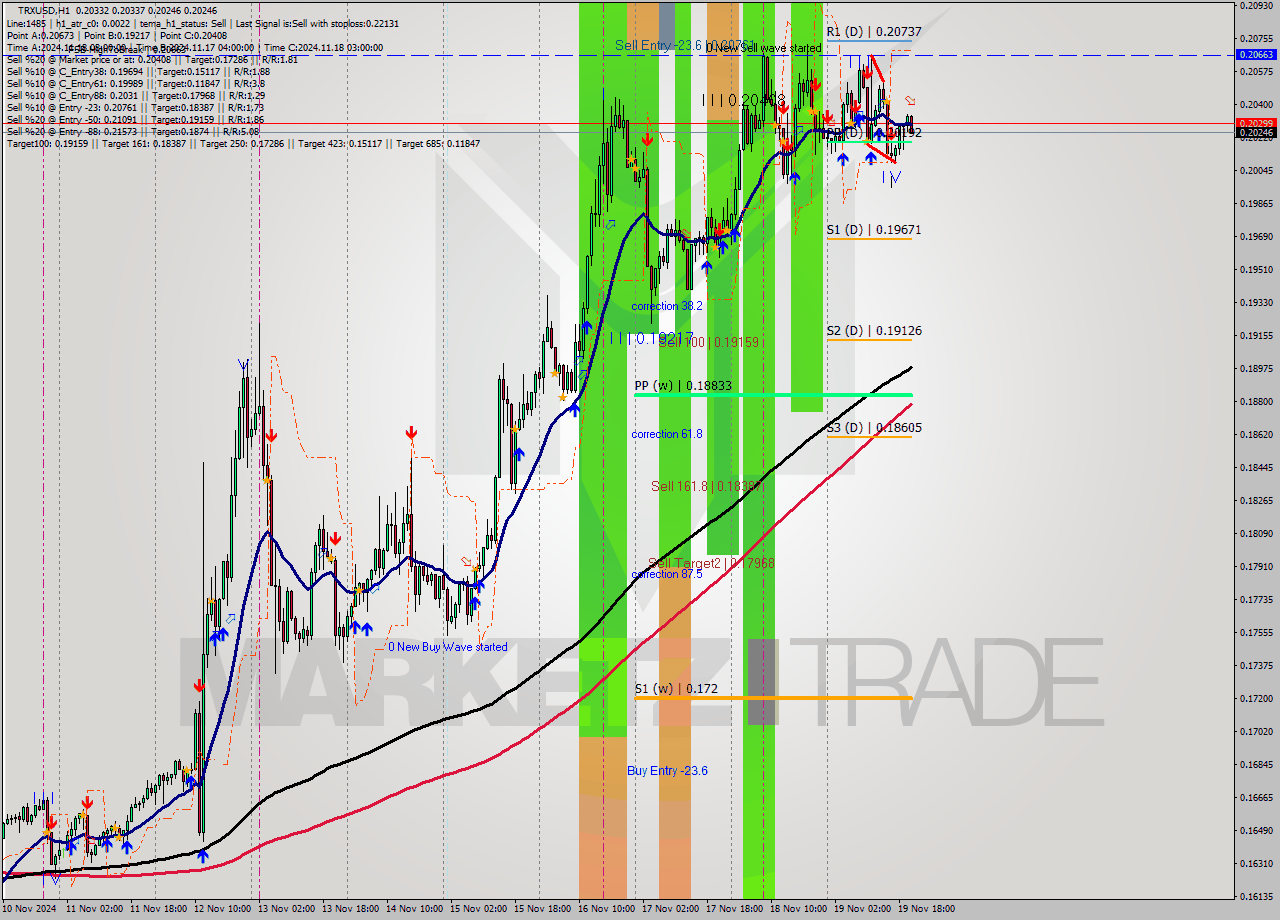1280x920 pixels.
Task: Click the 'S3 (D) | 0.18605' pivot label
Action: point(873,428)
